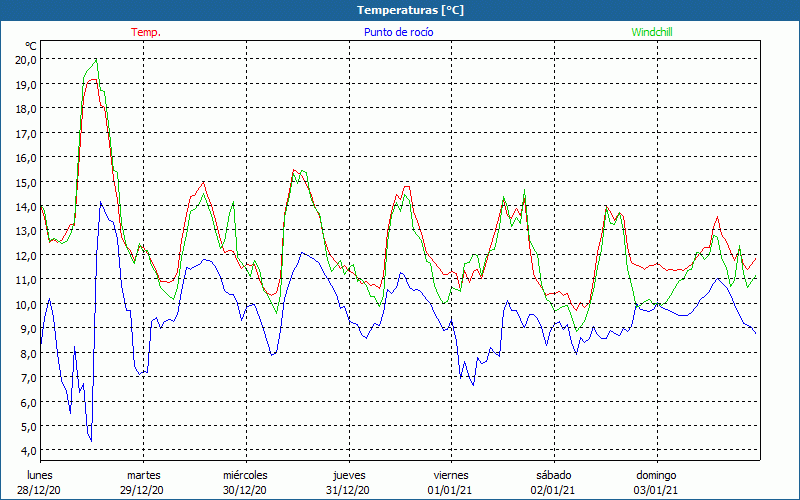Click the 20,0 y-axis value

(x=26, y=60)
